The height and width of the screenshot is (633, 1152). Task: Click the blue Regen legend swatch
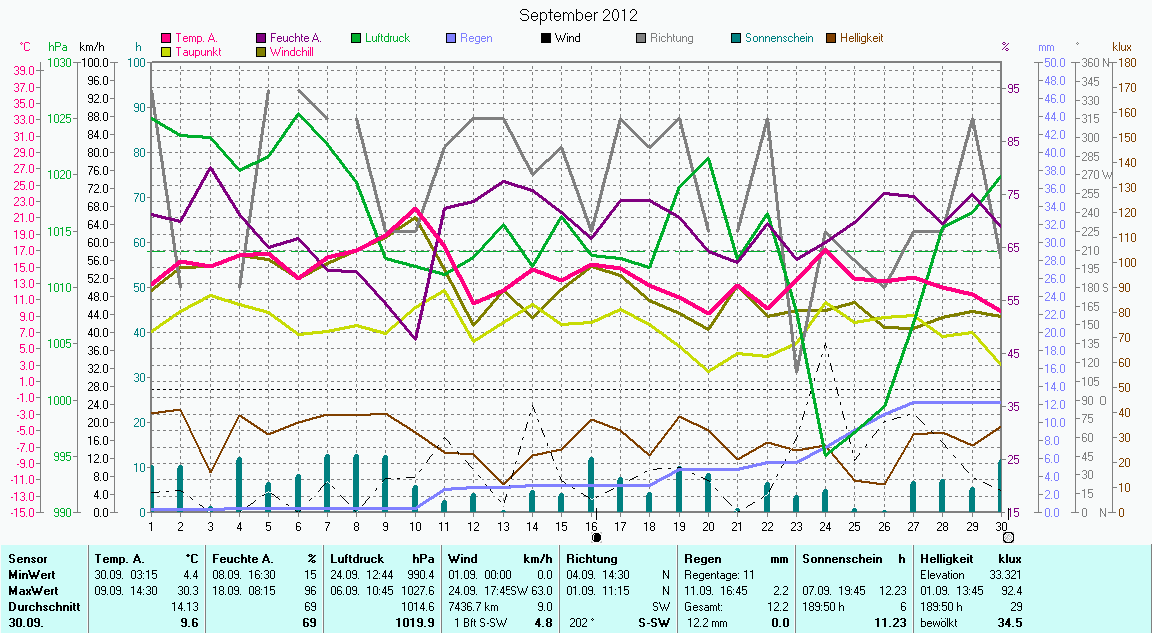coord(452,39)
